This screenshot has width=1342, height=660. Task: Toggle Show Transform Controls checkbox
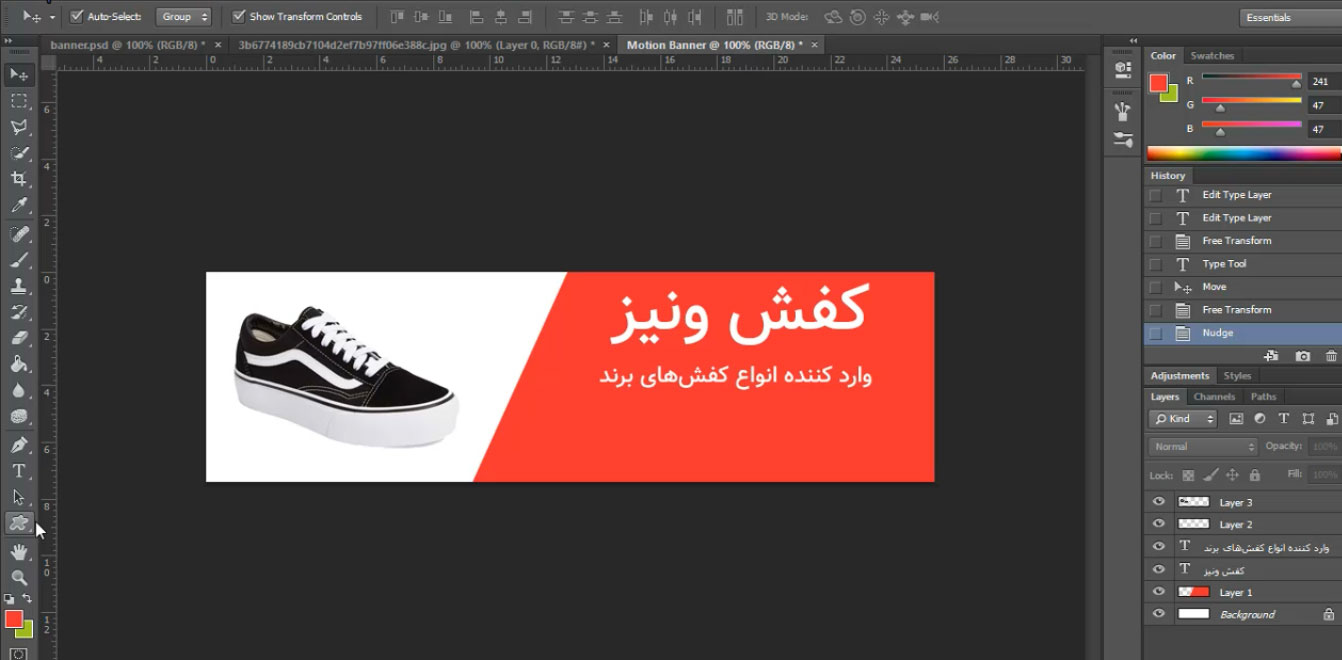[239, 16]
